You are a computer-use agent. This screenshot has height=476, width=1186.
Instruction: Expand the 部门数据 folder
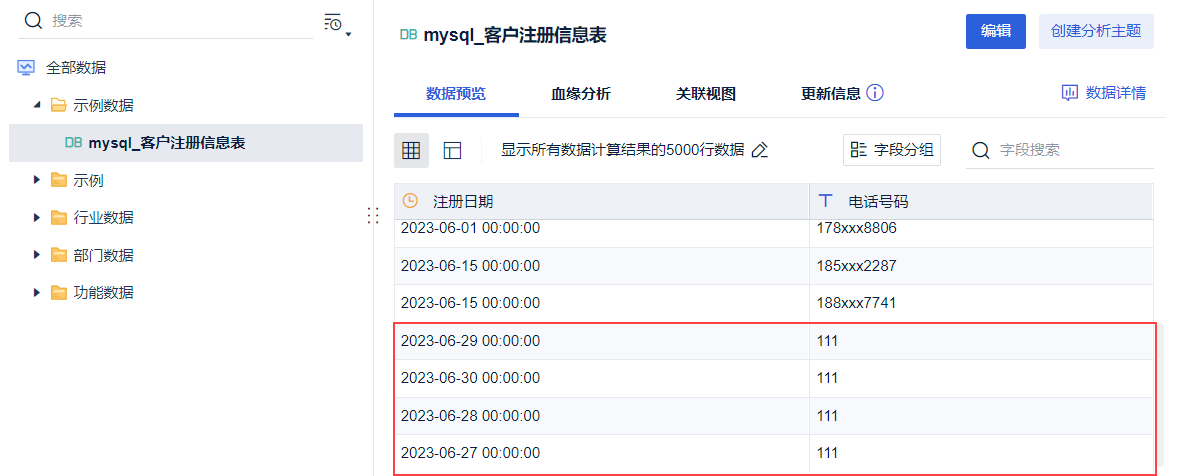click(x=37, y=254)
